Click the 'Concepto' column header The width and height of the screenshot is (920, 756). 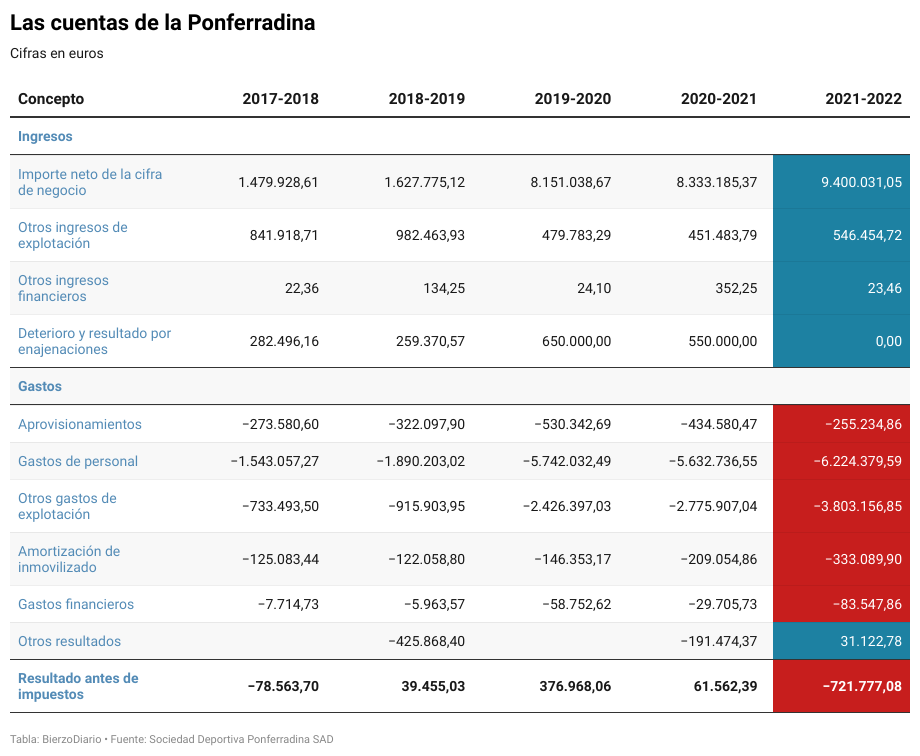click(51, 99)
